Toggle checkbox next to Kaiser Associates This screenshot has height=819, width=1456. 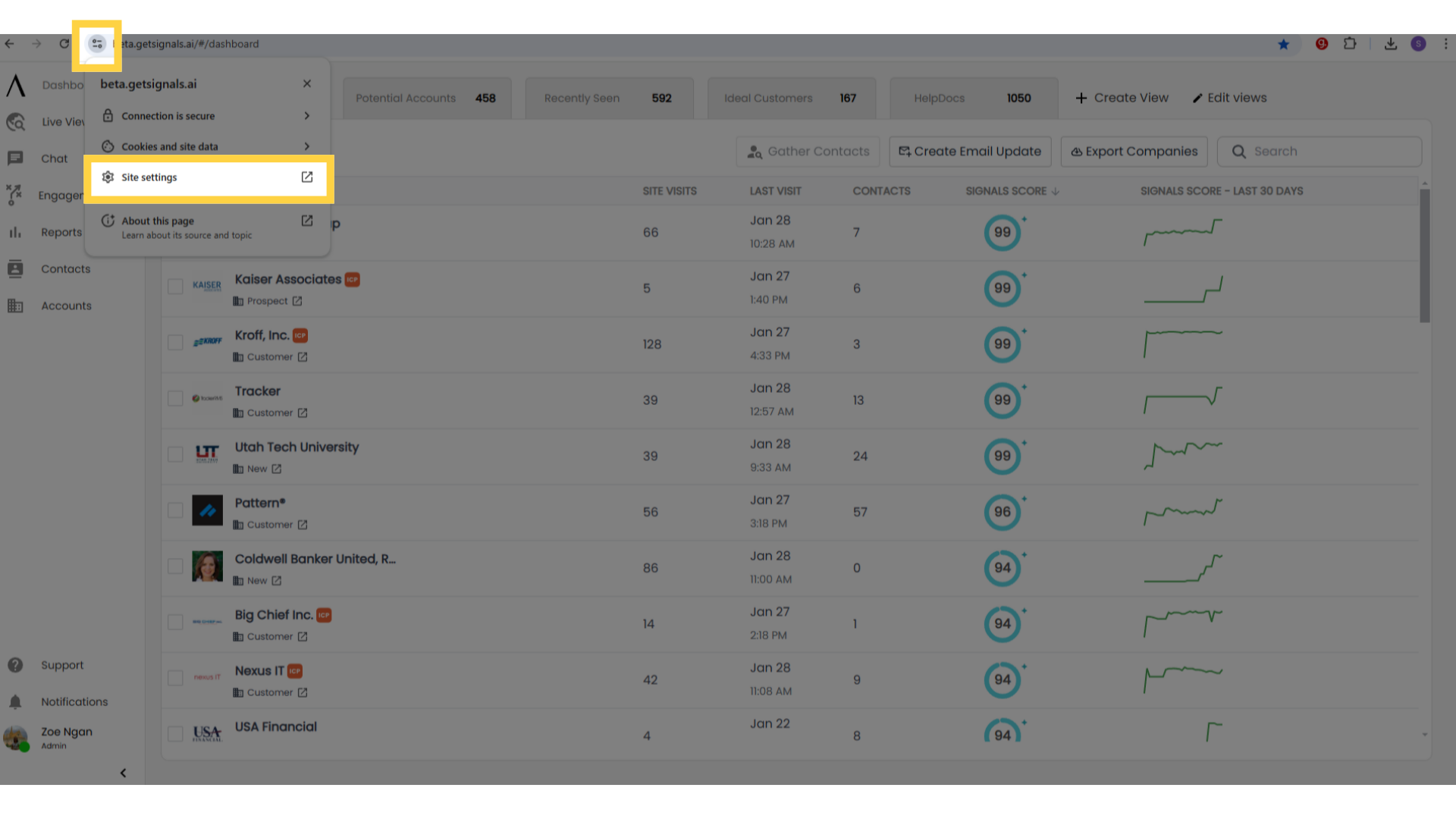[175, 286]
